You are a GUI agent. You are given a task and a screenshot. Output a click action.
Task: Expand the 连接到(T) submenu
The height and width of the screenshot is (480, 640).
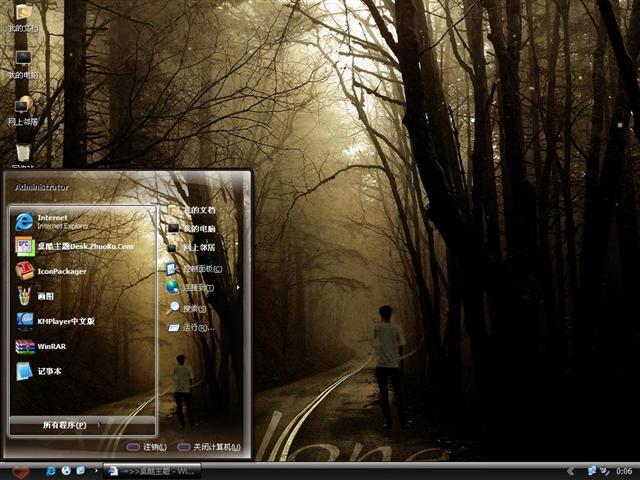(x=203, y=287)
